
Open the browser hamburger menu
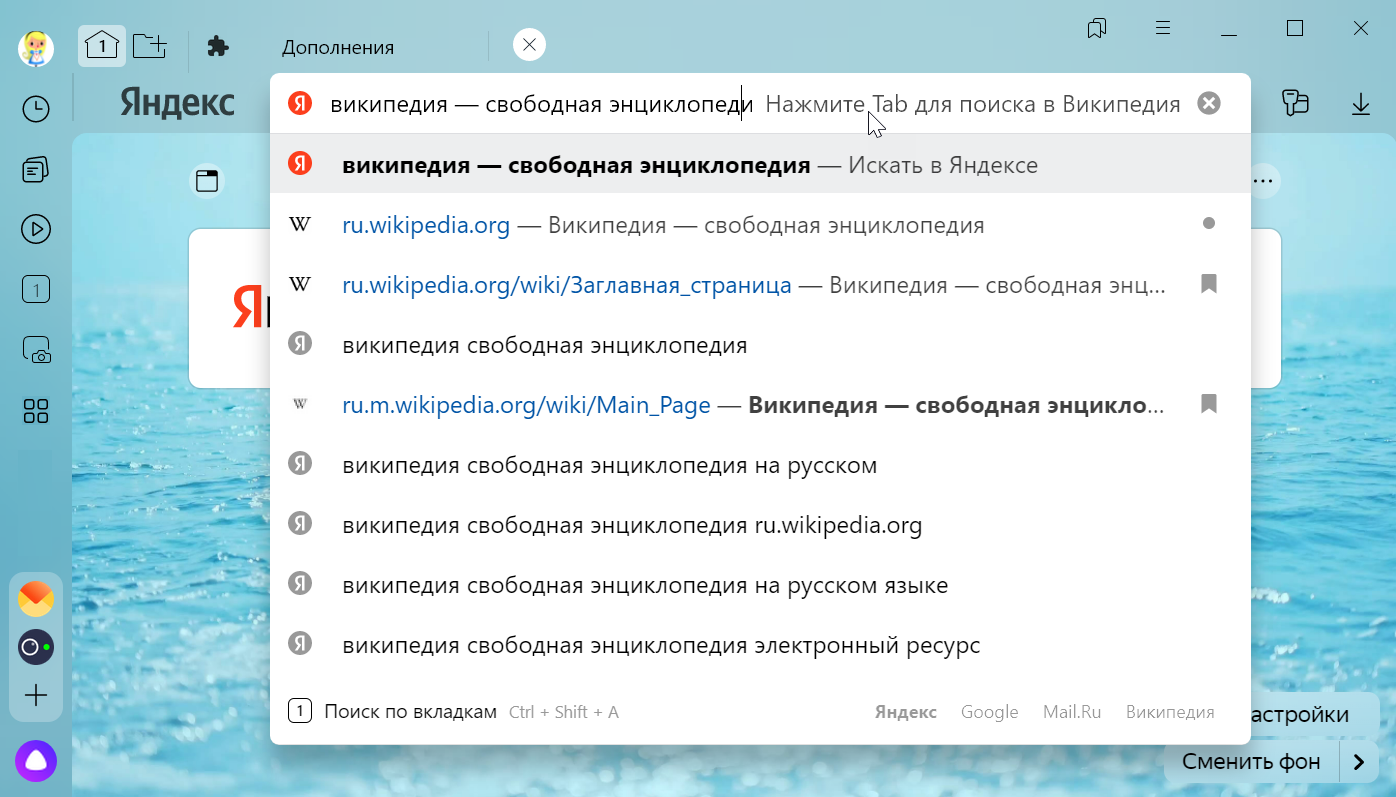tap(1163, 28)
